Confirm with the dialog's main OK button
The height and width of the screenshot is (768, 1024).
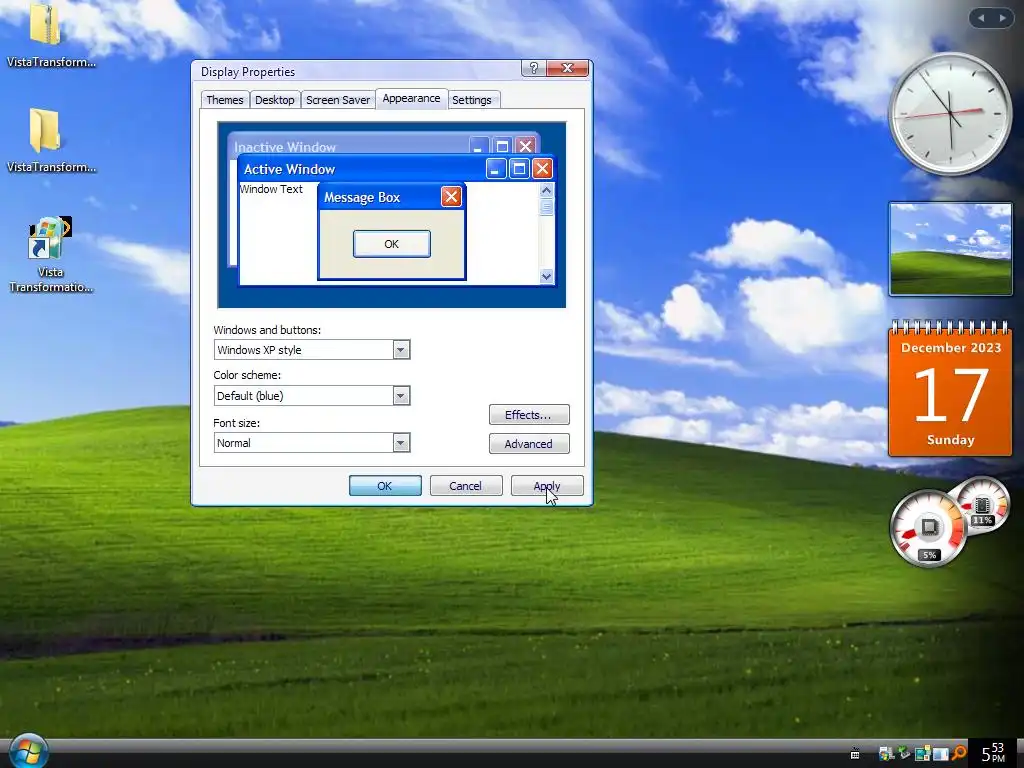click(x=385, y=486)
